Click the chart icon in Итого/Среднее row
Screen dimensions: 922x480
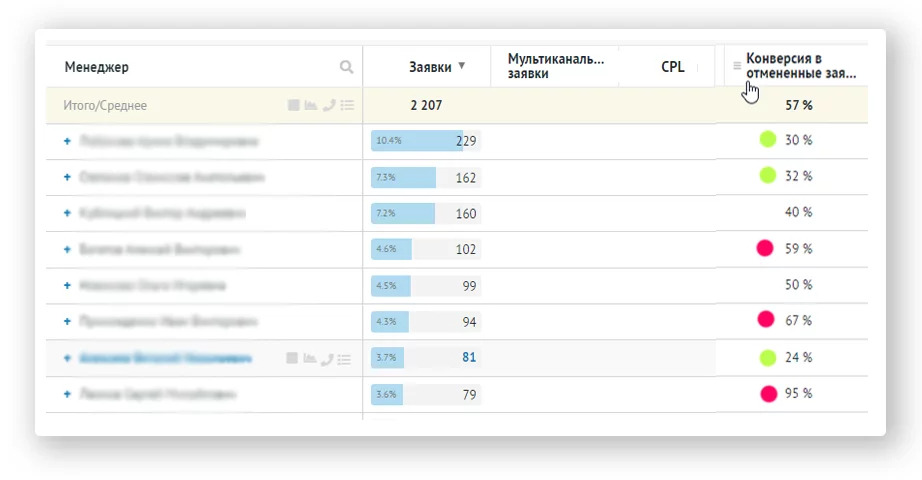pos(311,105)
